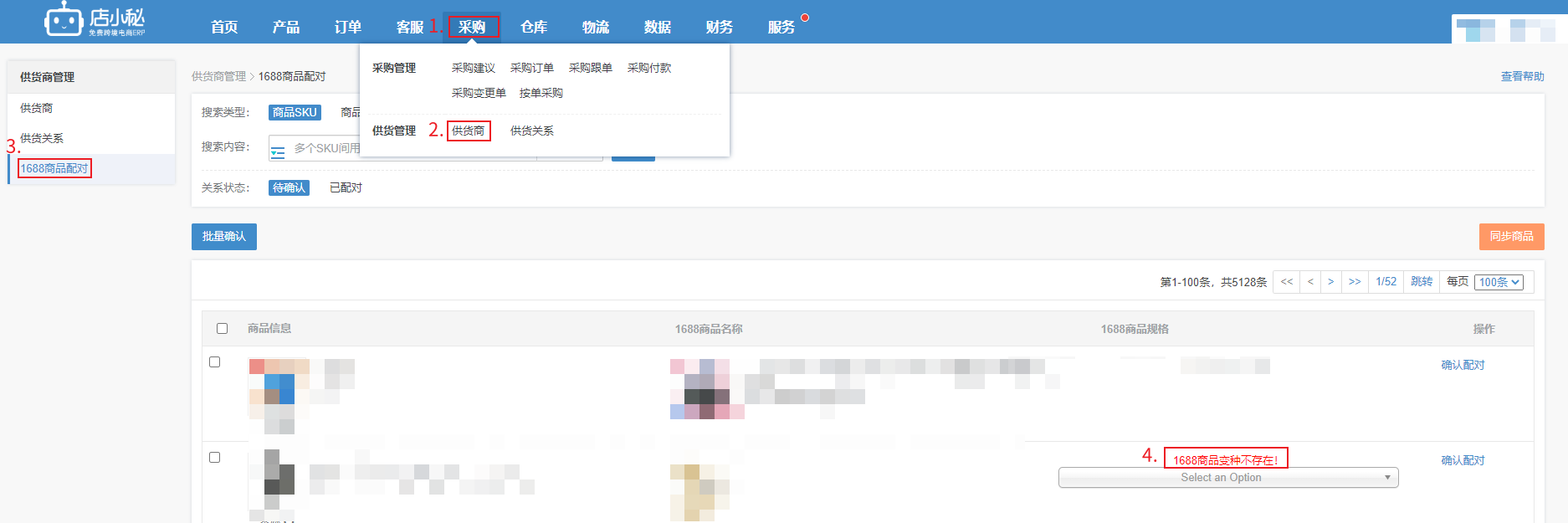Click the 供货管理 heading in dropdown menu

(394, 131)
